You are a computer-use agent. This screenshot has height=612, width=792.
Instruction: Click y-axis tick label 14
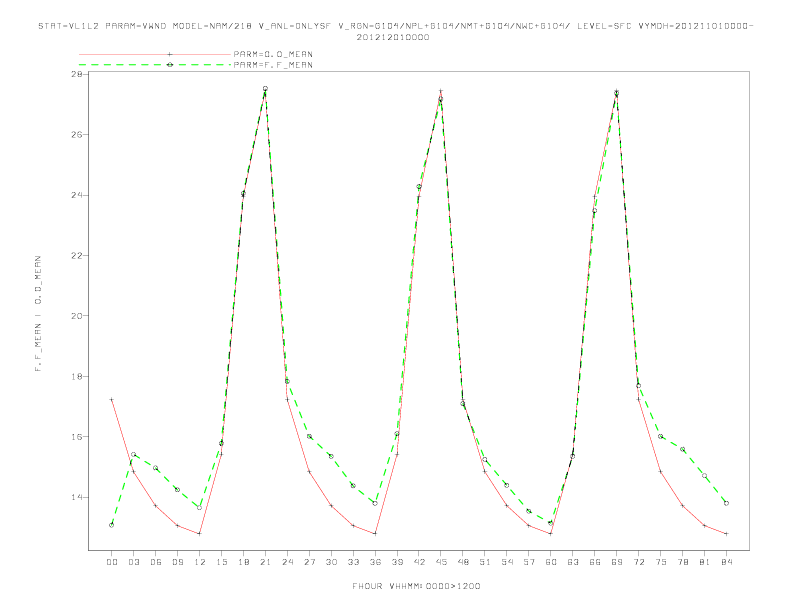click(x=77, y=497)
